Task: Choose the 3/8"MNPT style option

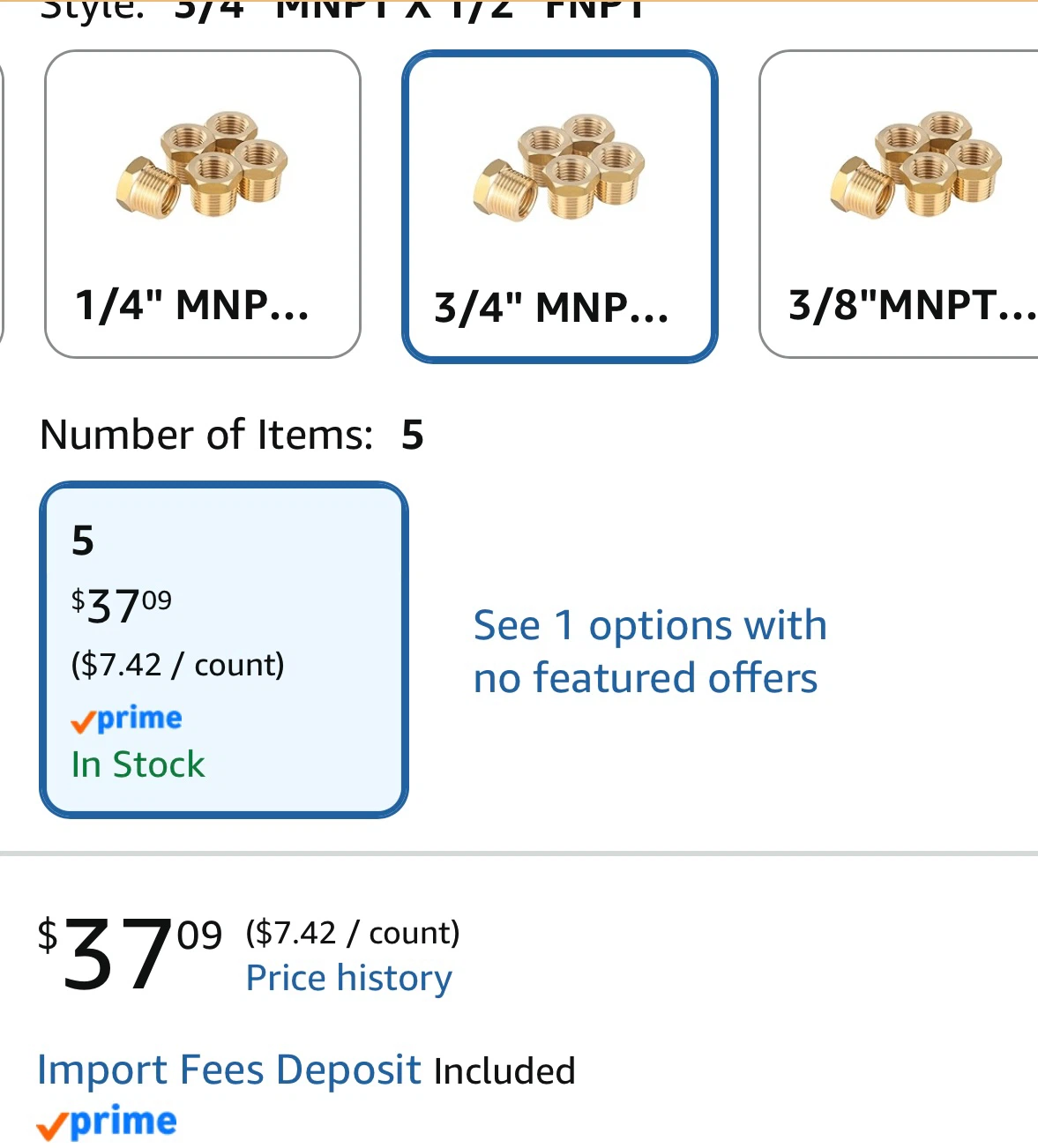Action: coord(899,204)
